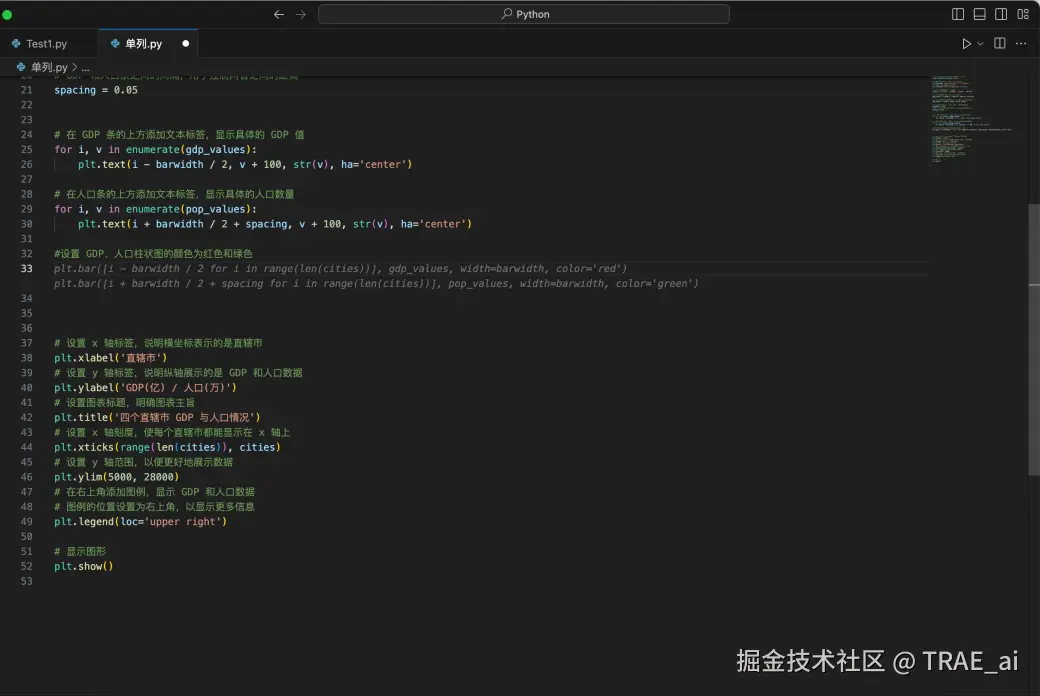Run the Python file with the play button

click(x=966, y=44)
